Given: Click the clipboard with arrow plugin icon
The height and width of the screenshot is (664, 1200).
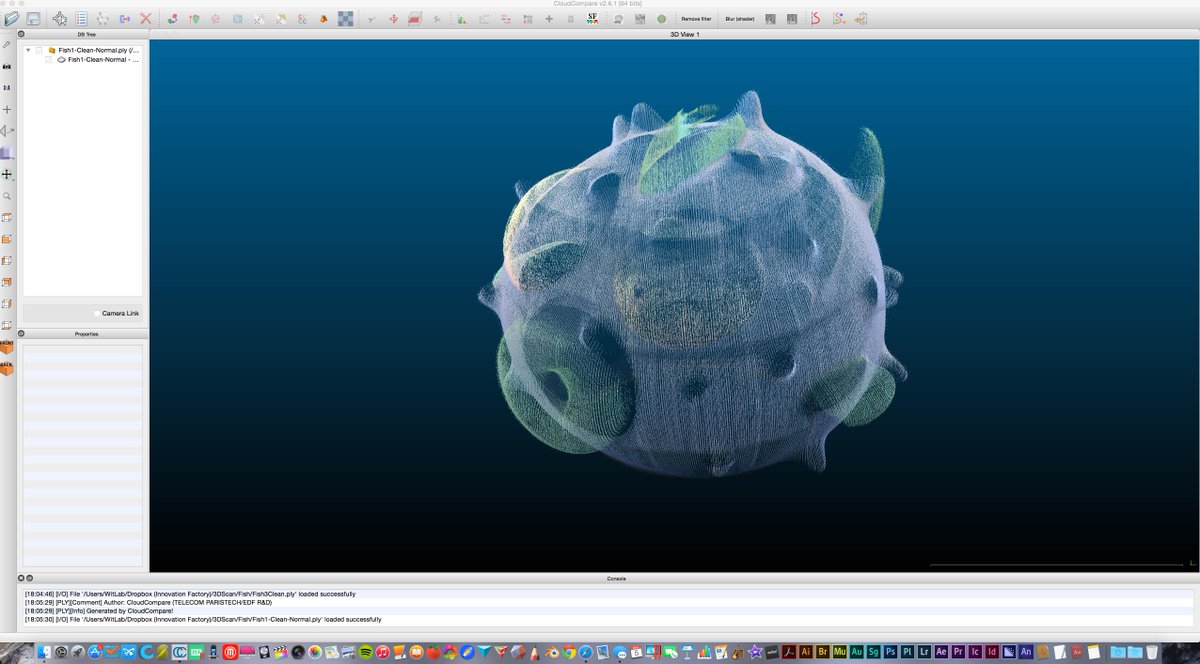Looking at the screenshot, I should [x=861, y=19].
